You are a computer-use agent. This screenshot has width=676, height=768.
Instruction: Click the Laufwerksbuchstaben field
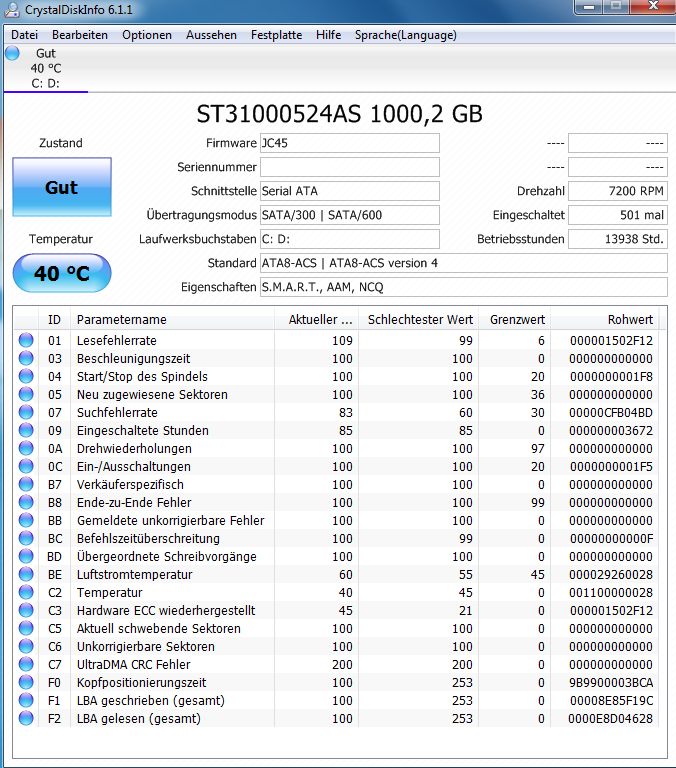[x=350, y=239]
